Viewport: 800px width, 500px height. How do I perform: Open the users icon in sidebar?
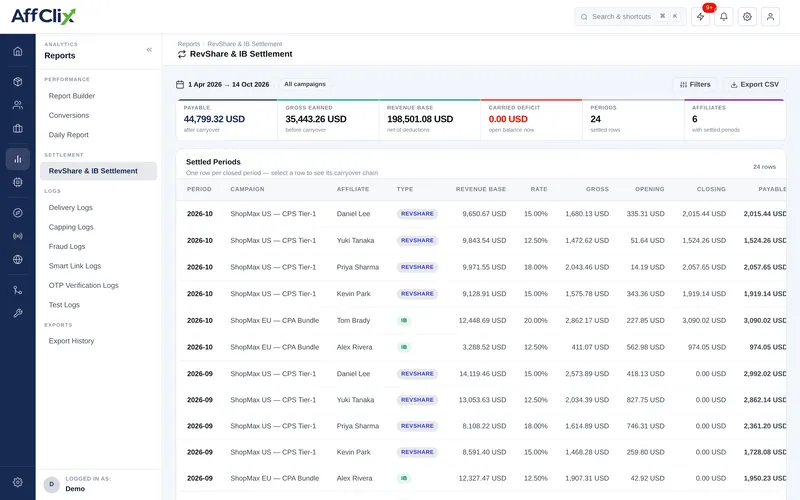click(18, 105)
